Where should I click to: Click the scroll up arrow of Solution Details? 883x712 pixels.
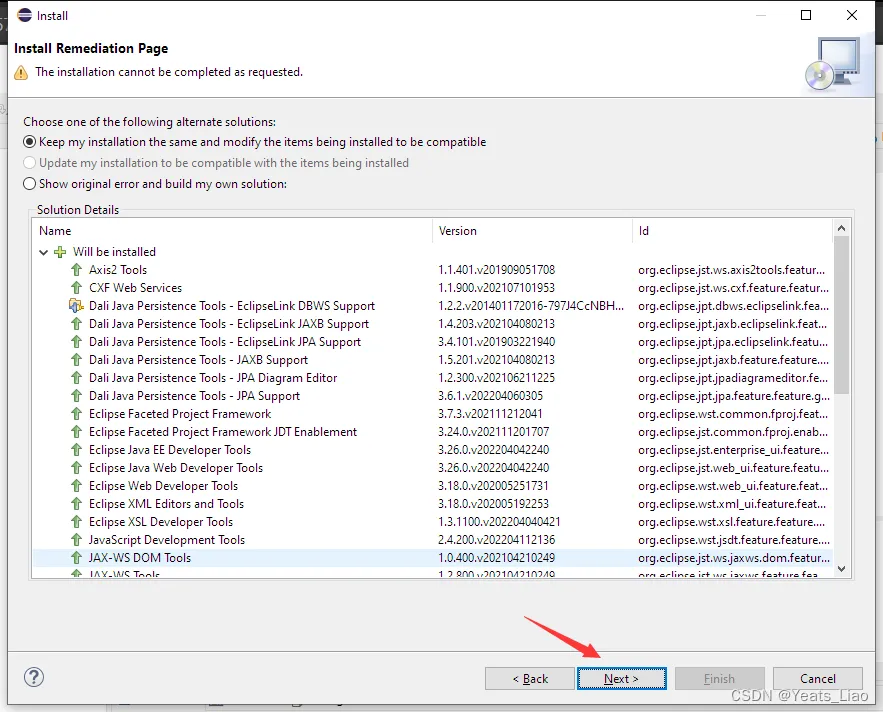point(841,228)
